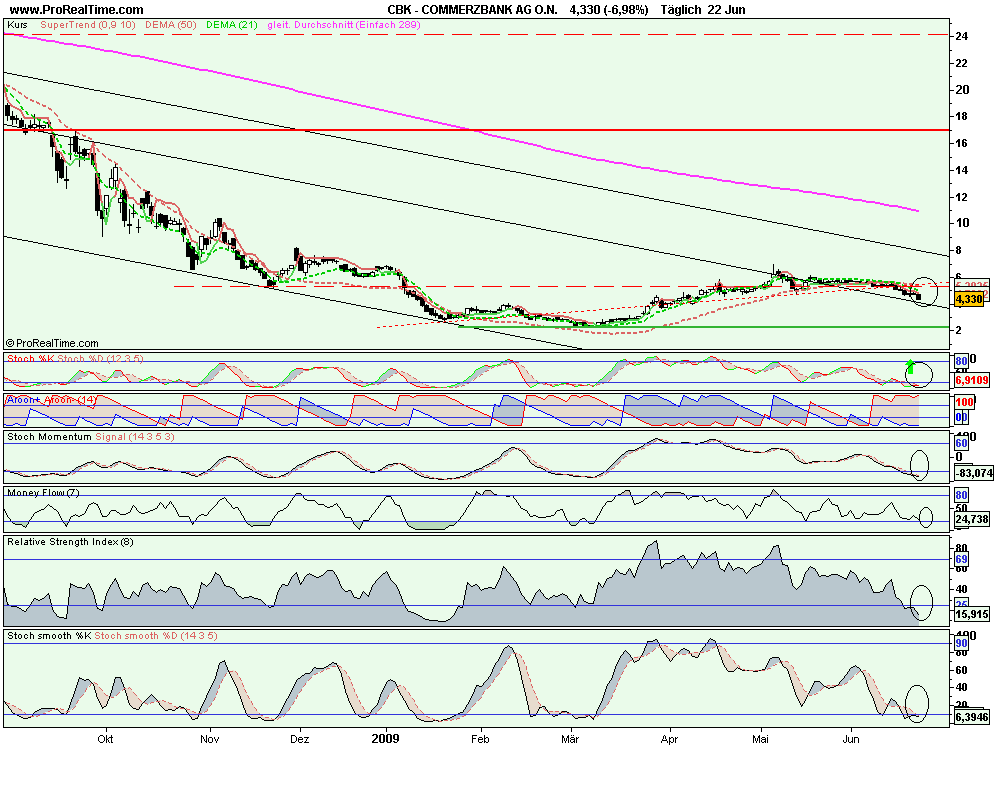The image size is (1000, 800).
Task: Select the 'SuperTrend (0,9 10)' indicator label
Action: 88,25
